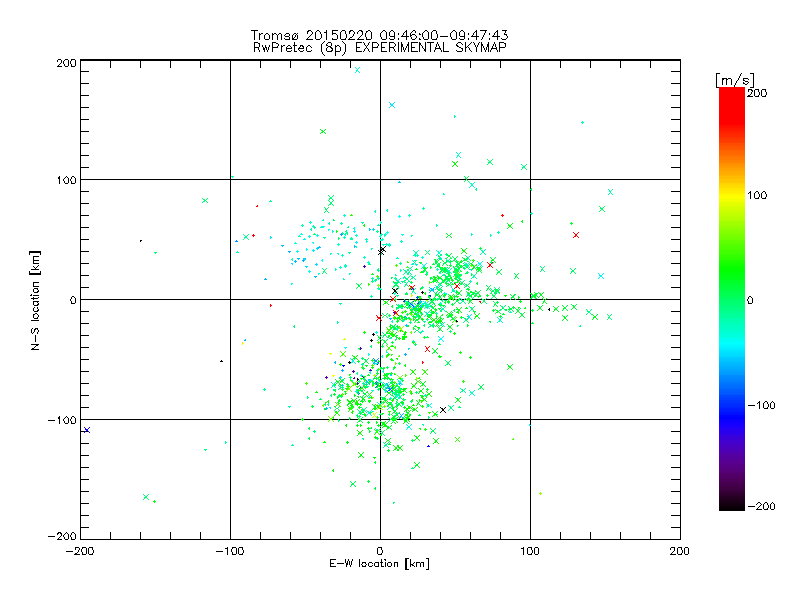
Task: Click the yellow band of the colorbar near 100
Action: tap(732, 196)
